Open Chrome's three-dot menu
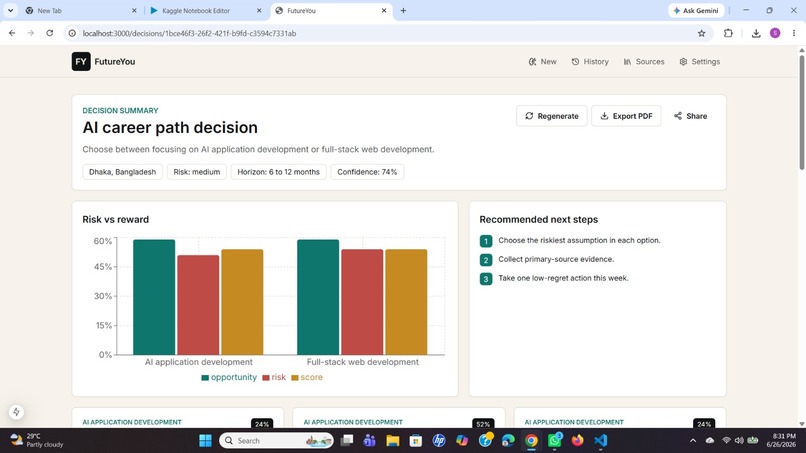This screenshot has width=806, height=453. pos(794,33)
